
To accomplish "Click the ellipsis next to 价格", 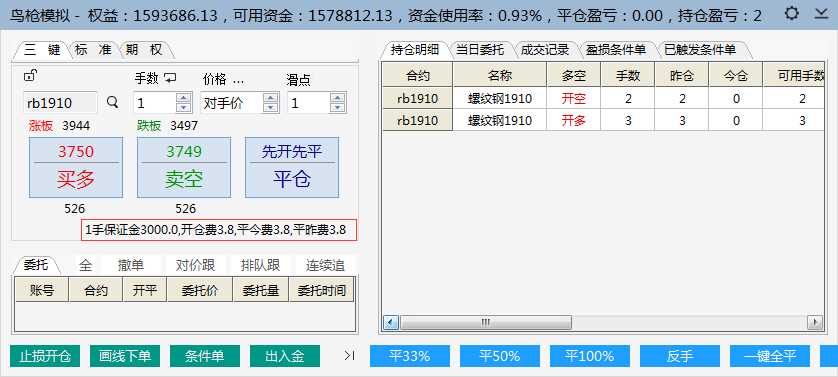I will (239, 82).
